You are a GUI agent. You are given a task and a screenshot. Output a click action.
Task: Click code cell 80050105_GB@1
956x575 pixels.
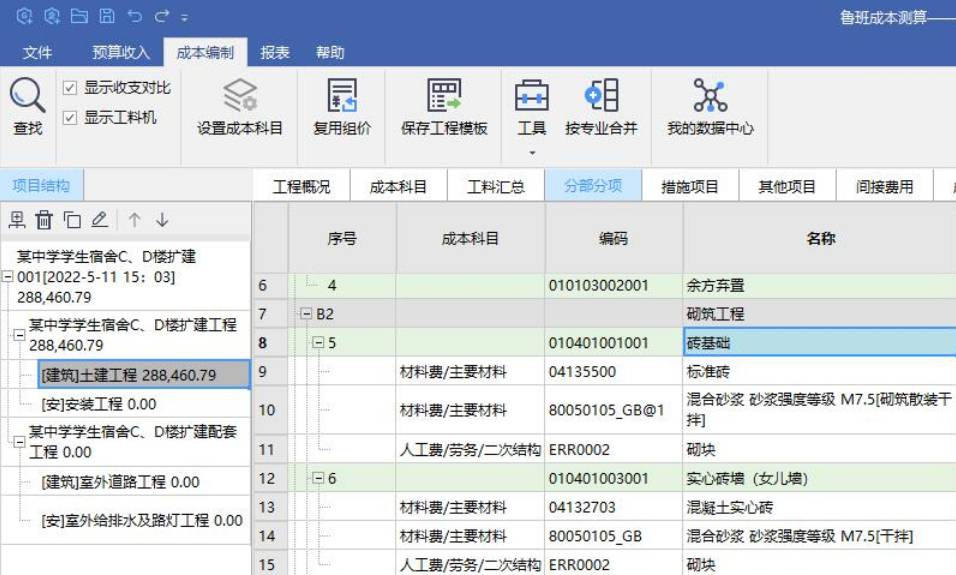click(x=613, y=410)
